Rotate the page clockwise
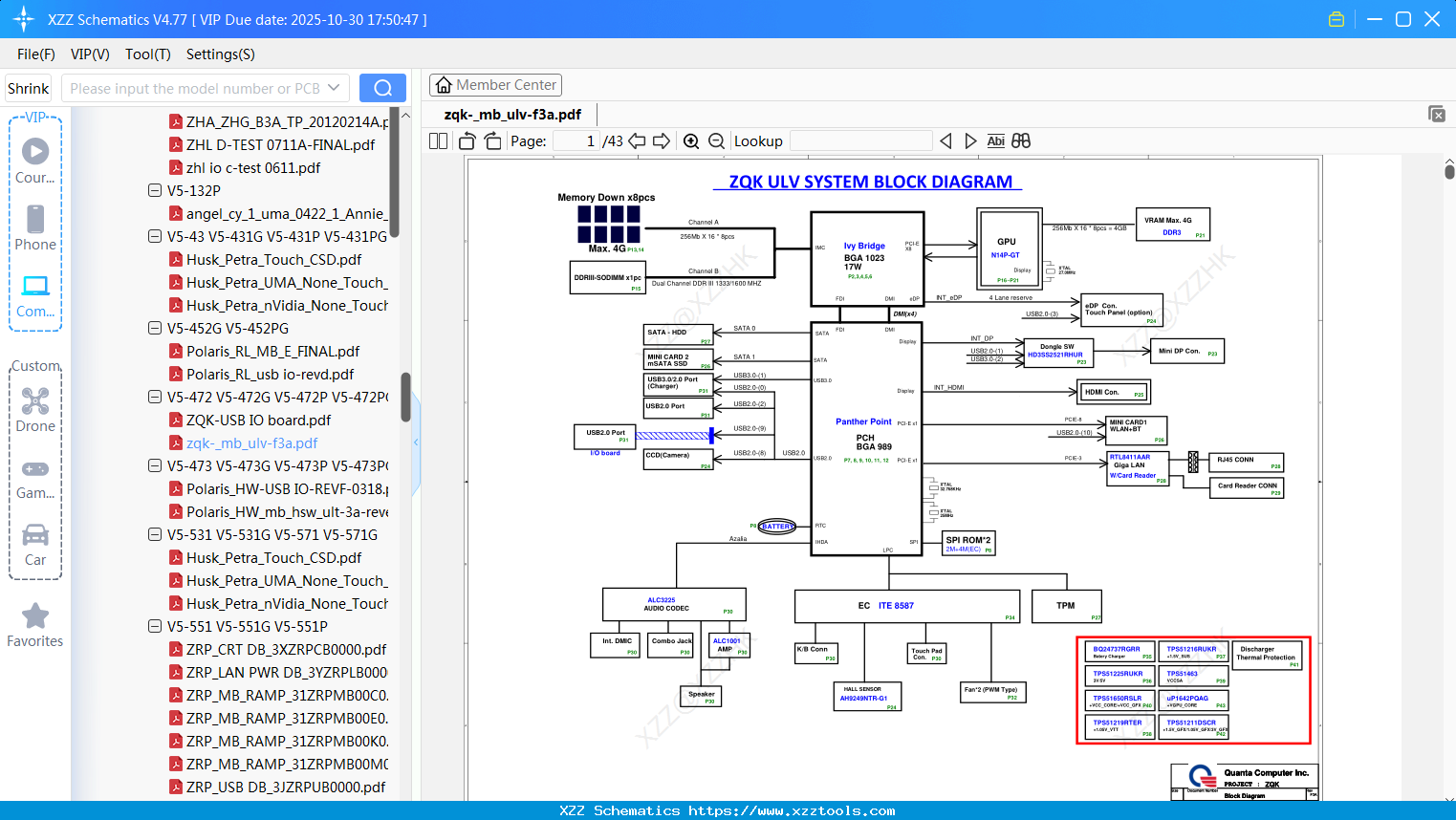The height and width of the screenshot is (820, 1456). tap(492, 141)
